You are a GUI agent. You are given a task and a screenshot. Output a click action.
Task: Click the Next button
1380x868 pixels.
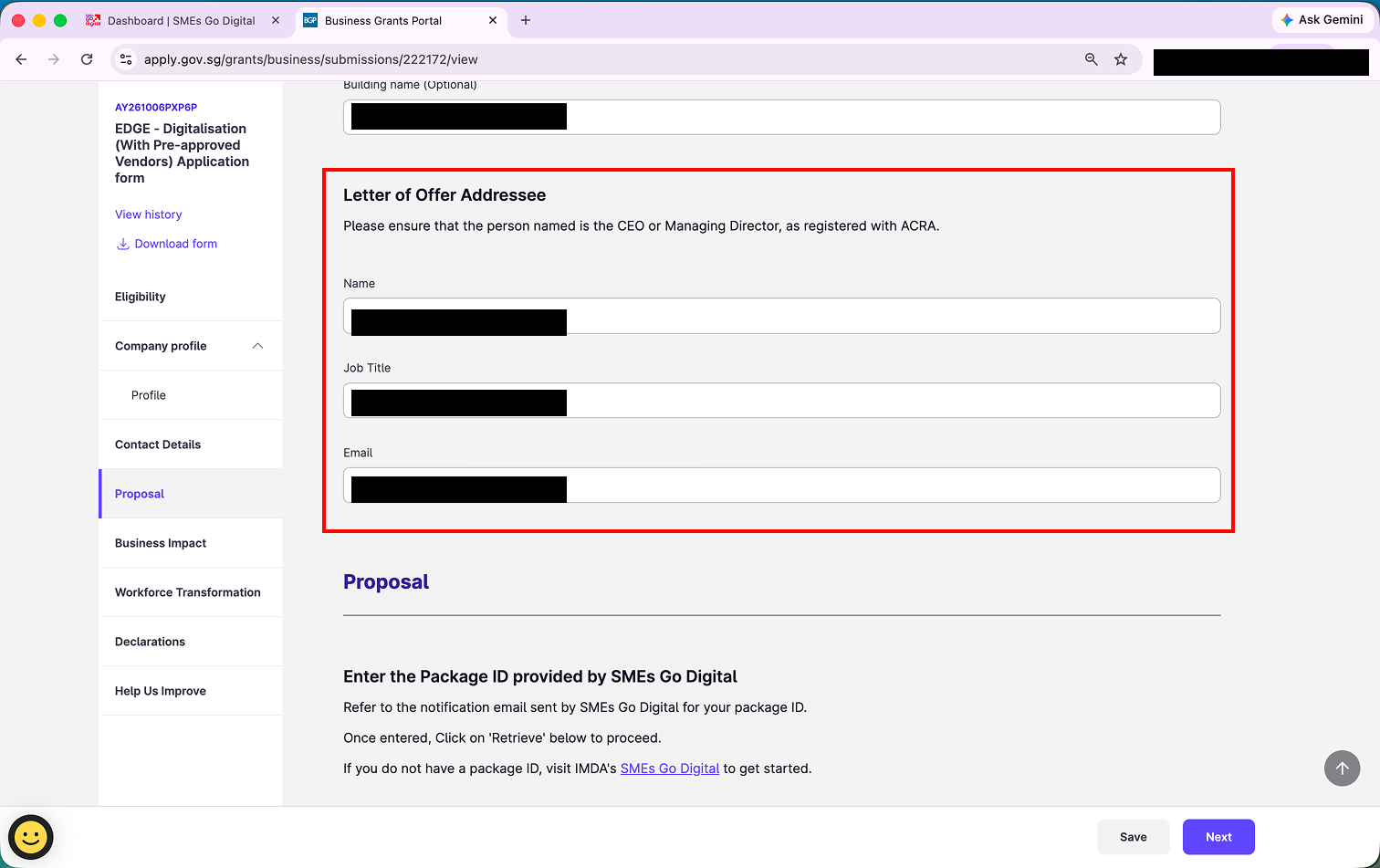click(x=1218, y=837)
